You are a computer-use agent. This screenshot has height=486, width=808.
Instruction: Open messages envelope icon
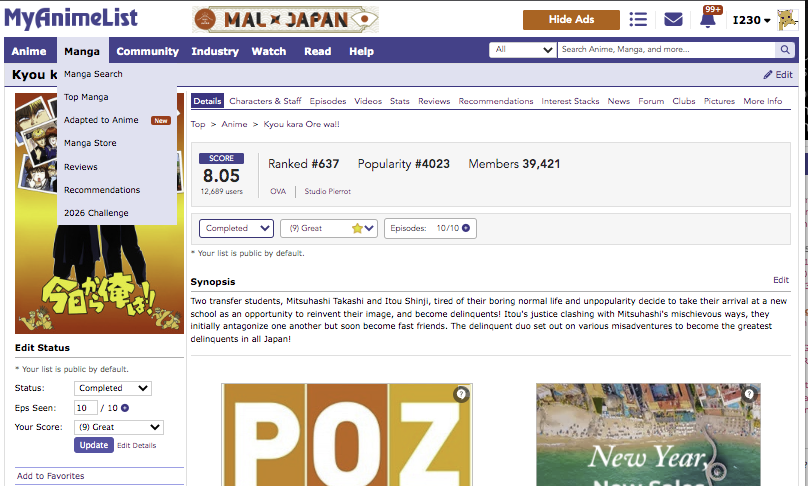pyautogui.click(x=673, y=20)
